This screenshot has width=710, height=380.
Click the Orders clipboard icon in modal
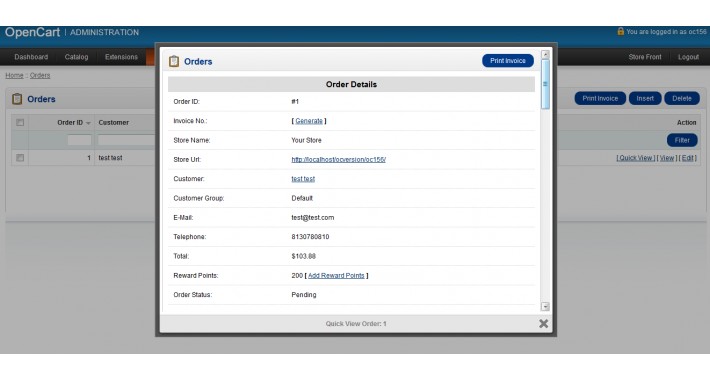(174, 61)
